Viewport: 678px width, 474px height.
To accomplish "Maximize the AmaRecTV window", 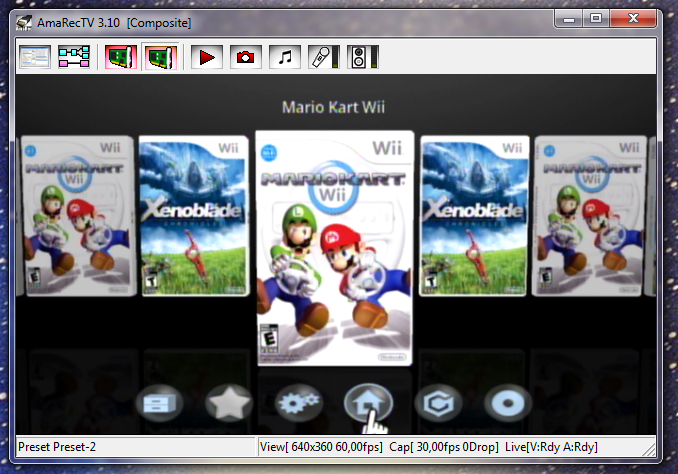I will click(596, 19).
